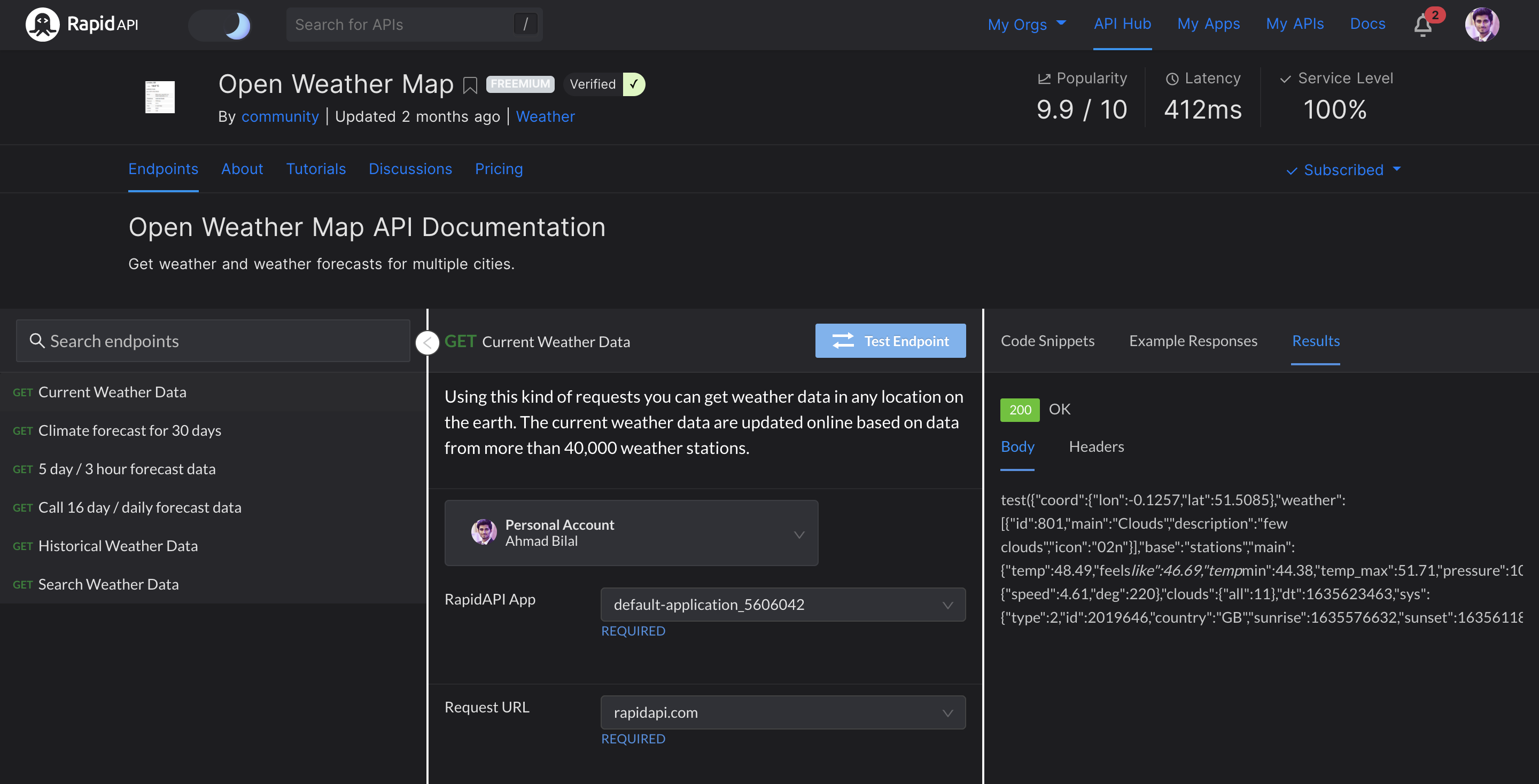Viewport: 1539px width, 784px height.
Task: Click the RapidAPI logo icon
Action: coord(42,25)
